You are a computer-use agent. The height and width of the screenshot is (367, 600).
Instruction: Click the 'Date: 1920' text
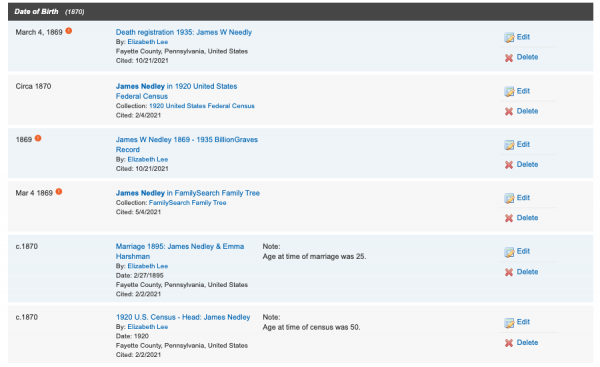[x=132, y=336]
